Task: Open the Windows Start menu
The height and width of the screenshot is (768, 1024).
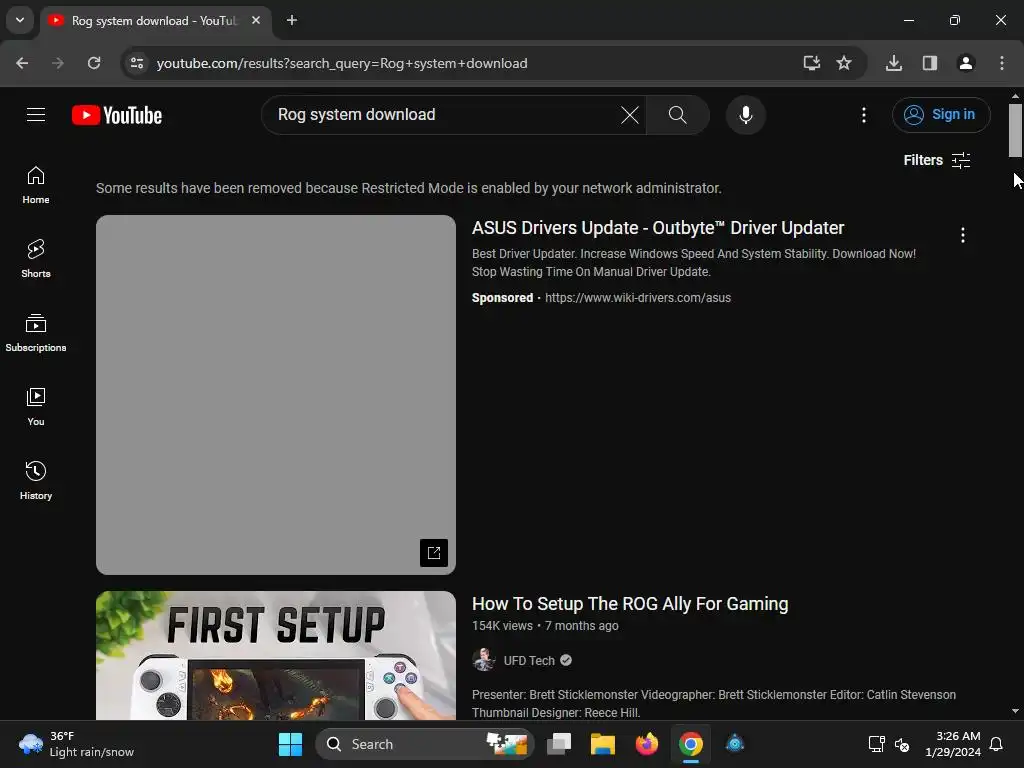Action: (290, 744)
